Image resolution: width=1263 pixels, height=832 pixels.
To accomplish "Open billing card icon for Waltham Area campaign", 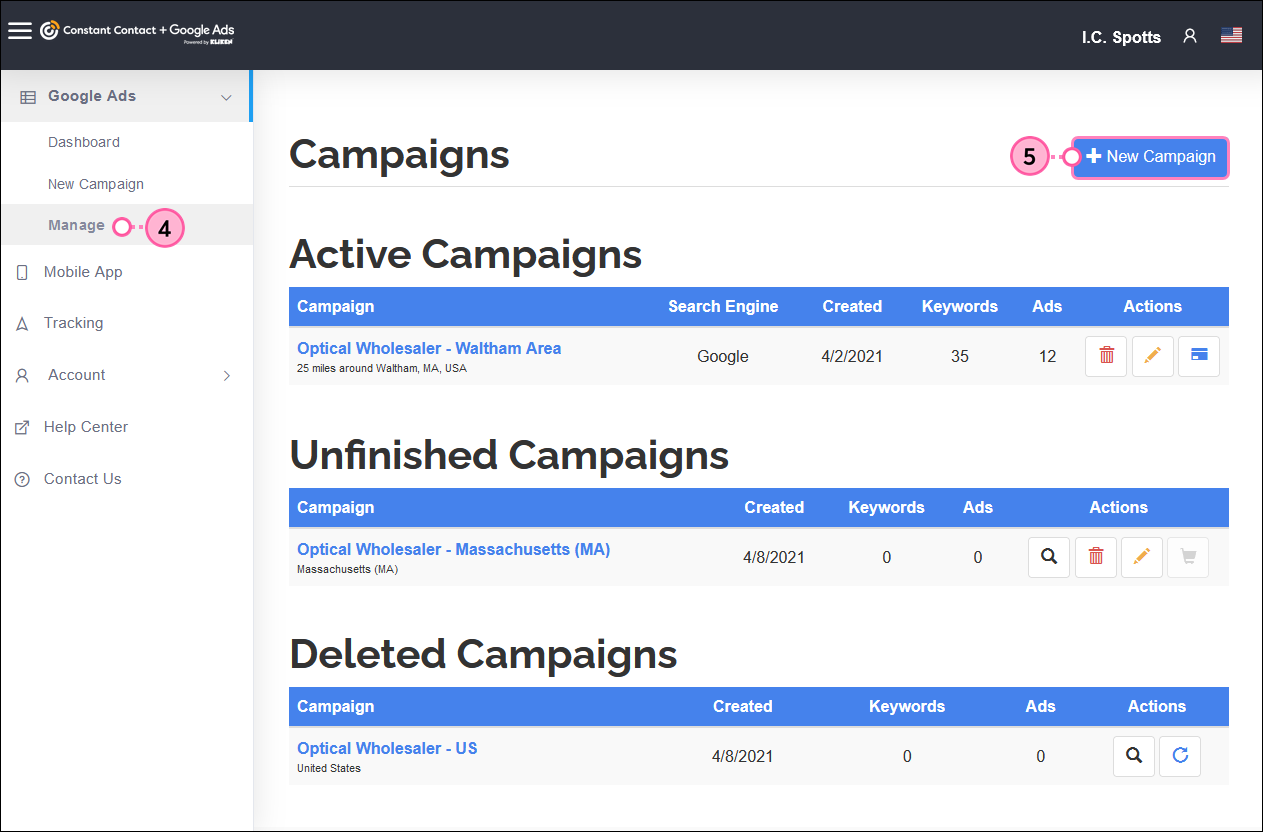I will (x=1199, y=356).
